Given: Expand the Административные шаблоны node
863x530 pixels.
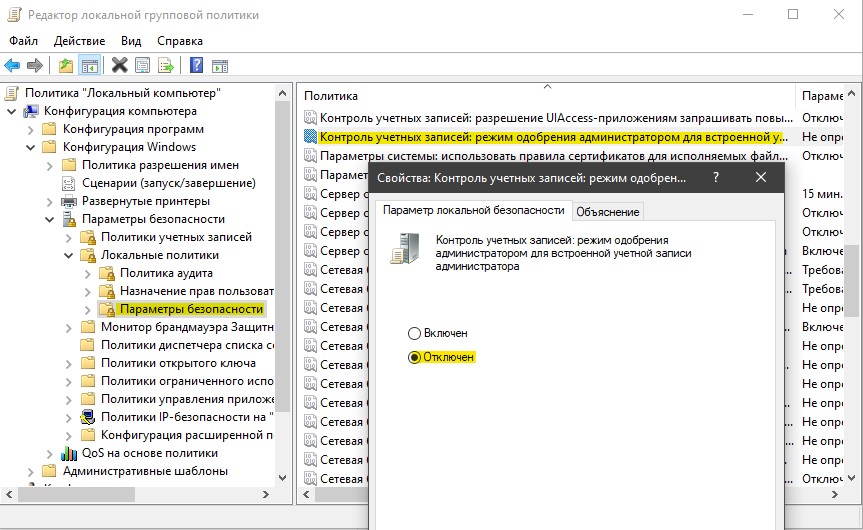Looking at the screenshot, I should 31,472.
